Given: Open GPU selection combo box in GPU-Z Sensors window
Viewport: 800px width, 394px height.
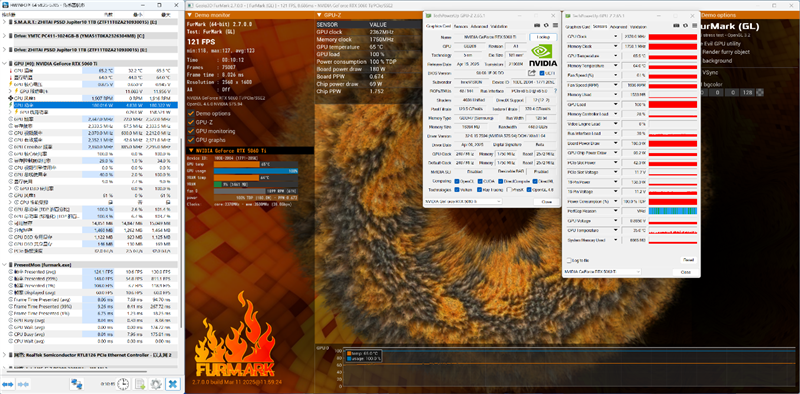Looking at the screenshot, I should pos(602,272).
